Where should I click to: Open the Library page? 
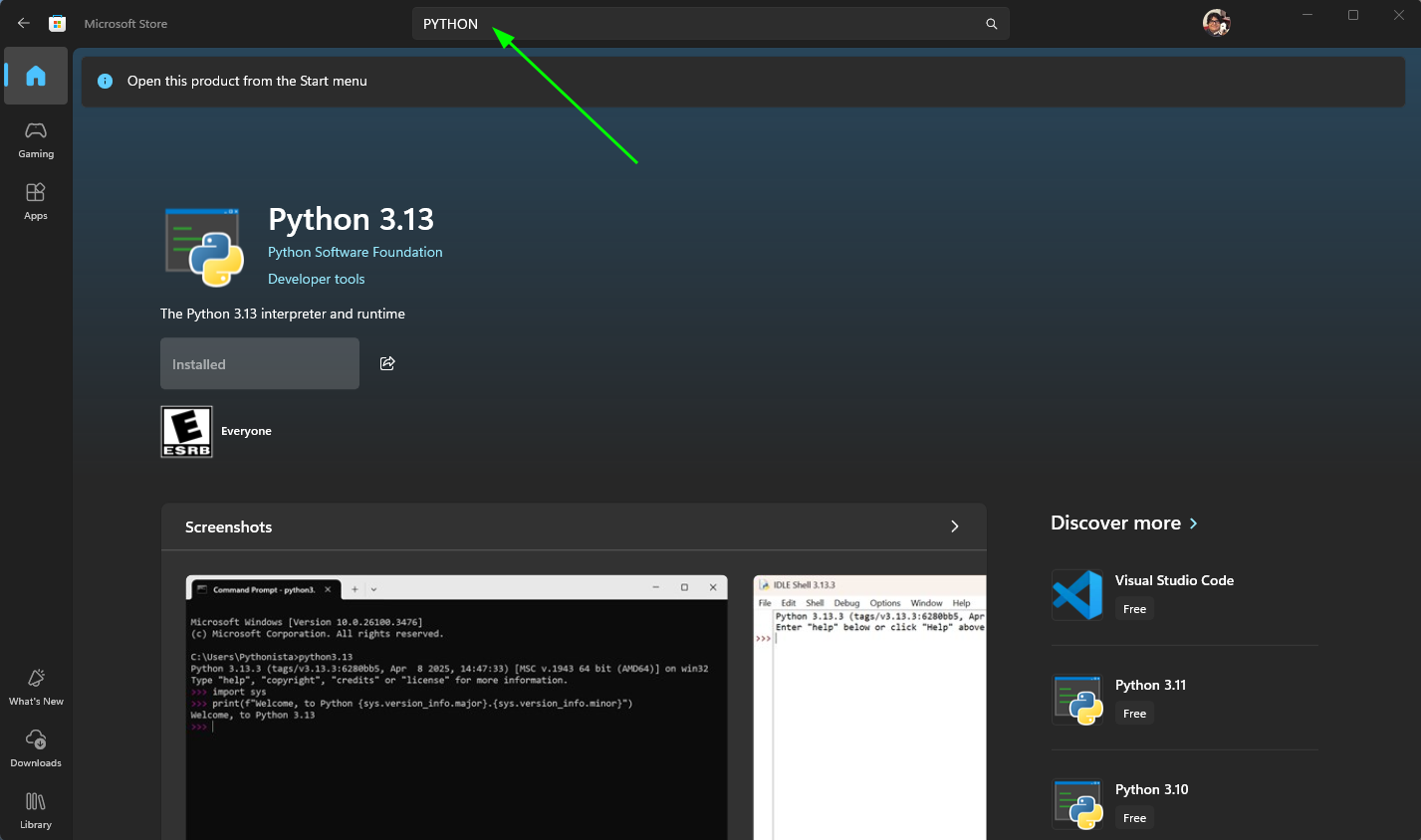[x=36, y=810]
